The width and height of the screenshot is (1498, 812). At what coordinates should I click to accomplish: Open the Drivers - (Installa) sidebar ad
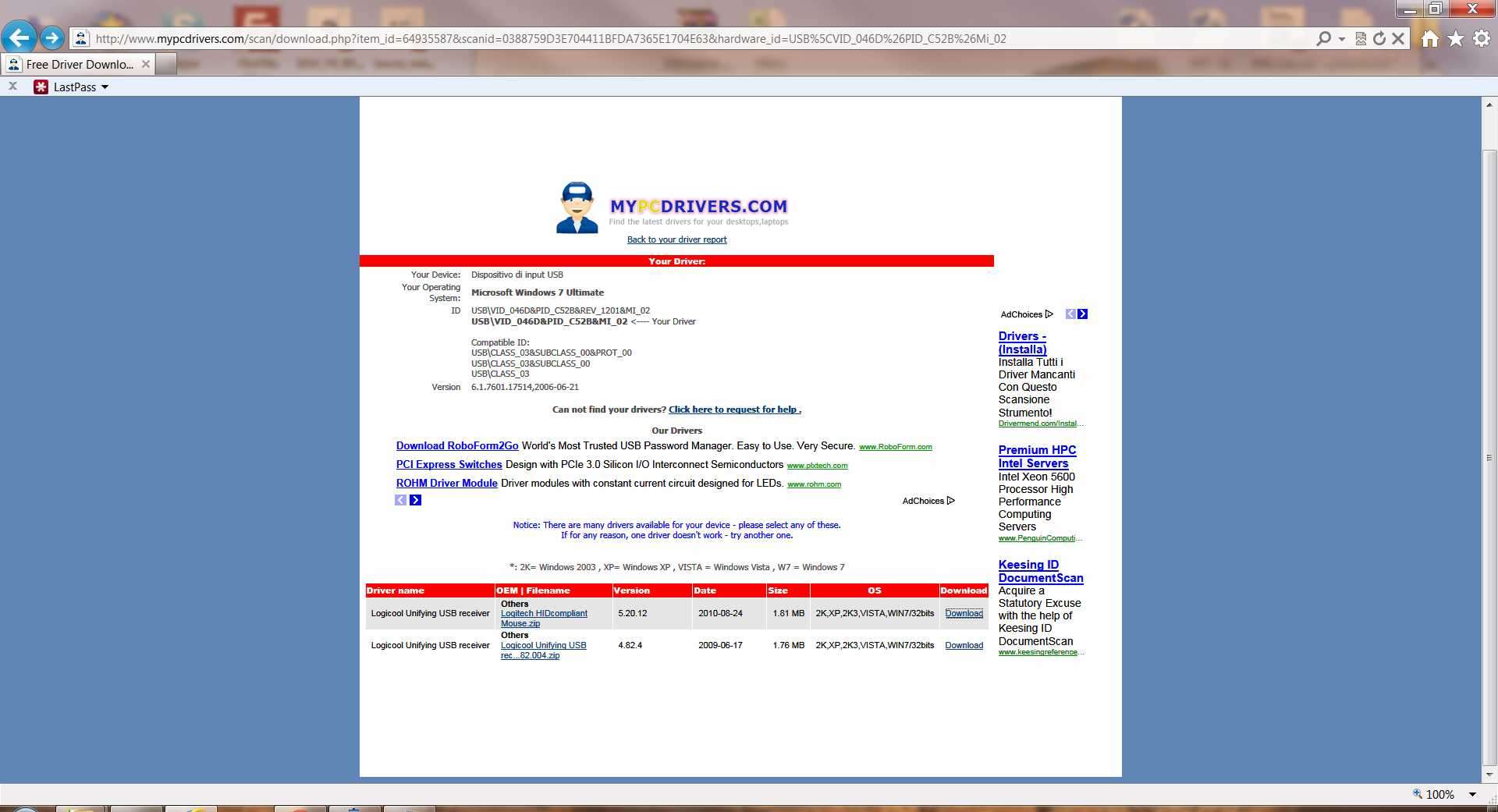tap(1022, 343)
